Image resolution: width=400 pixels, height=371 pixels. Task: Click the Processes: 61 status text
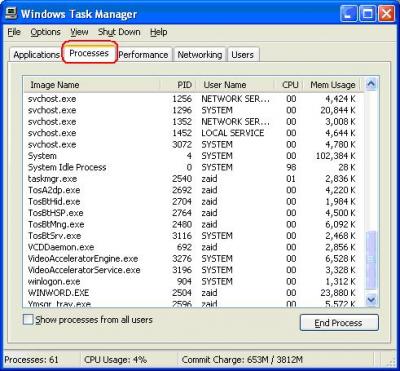pos(31,360)
